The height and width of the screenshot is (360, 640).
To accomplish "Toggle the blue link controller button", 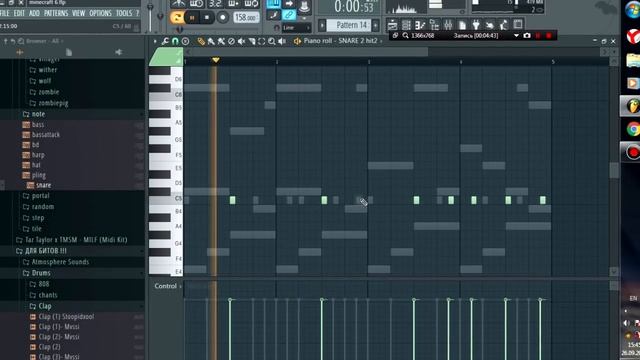I will point(289,16).
